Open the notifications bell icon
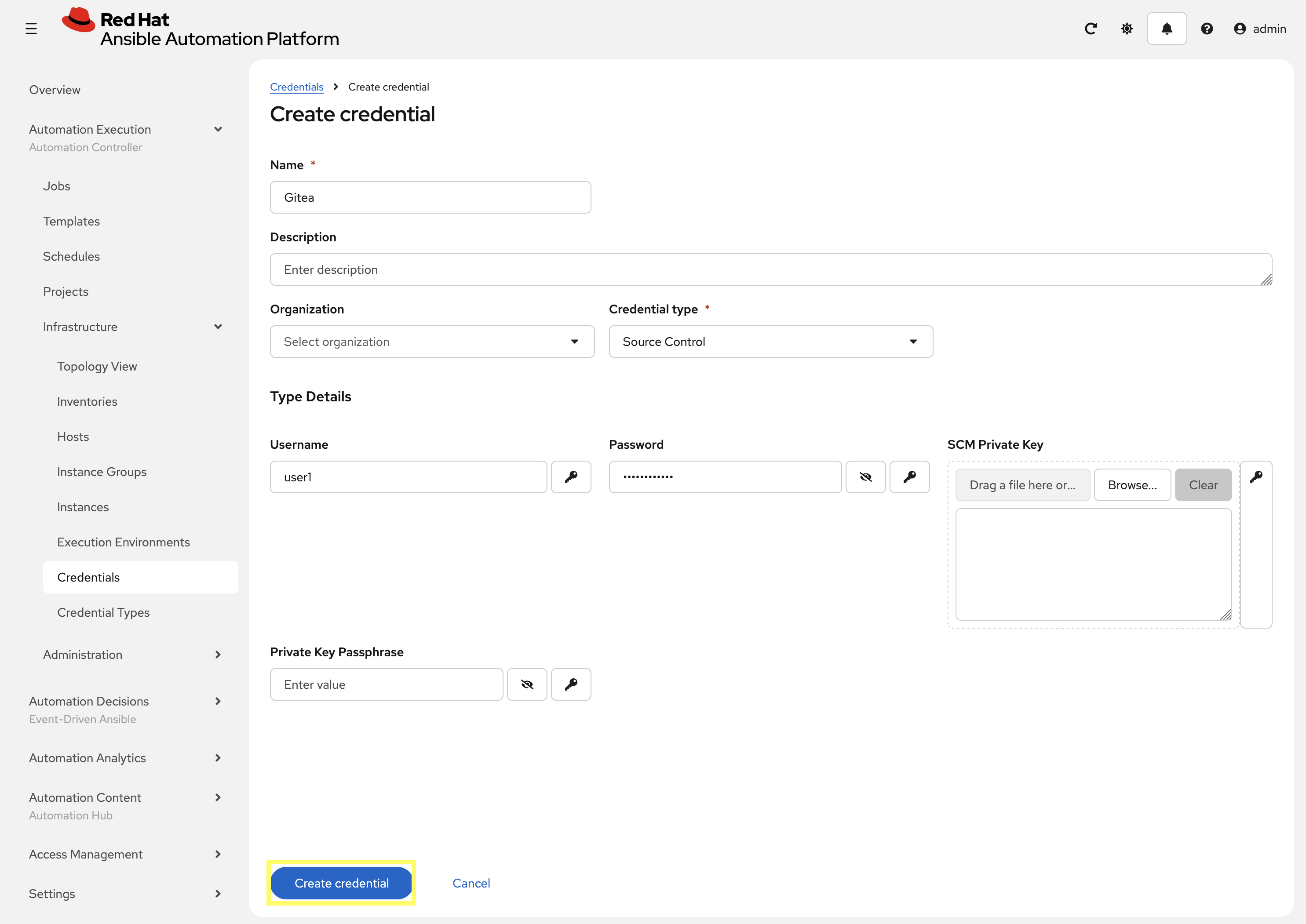 (1166, 28)
